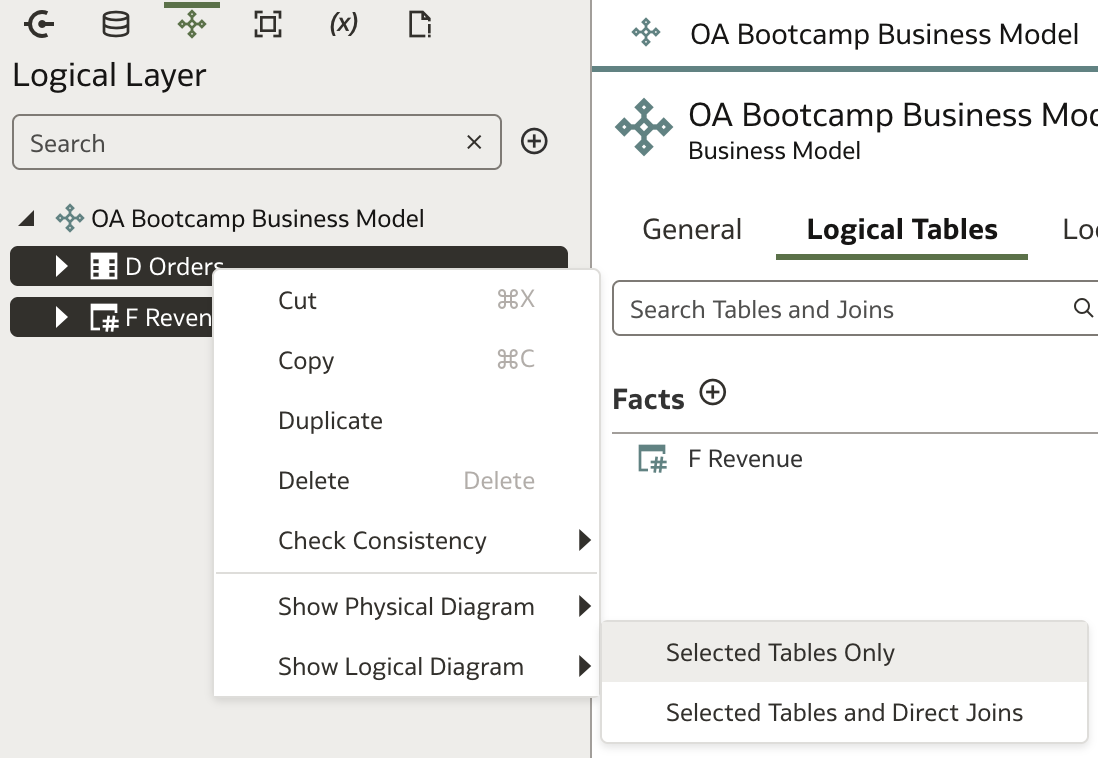Click the F Revenue fact icon in Facts list
This screenshot has width=1098, height=758.
tap(653, 459)
